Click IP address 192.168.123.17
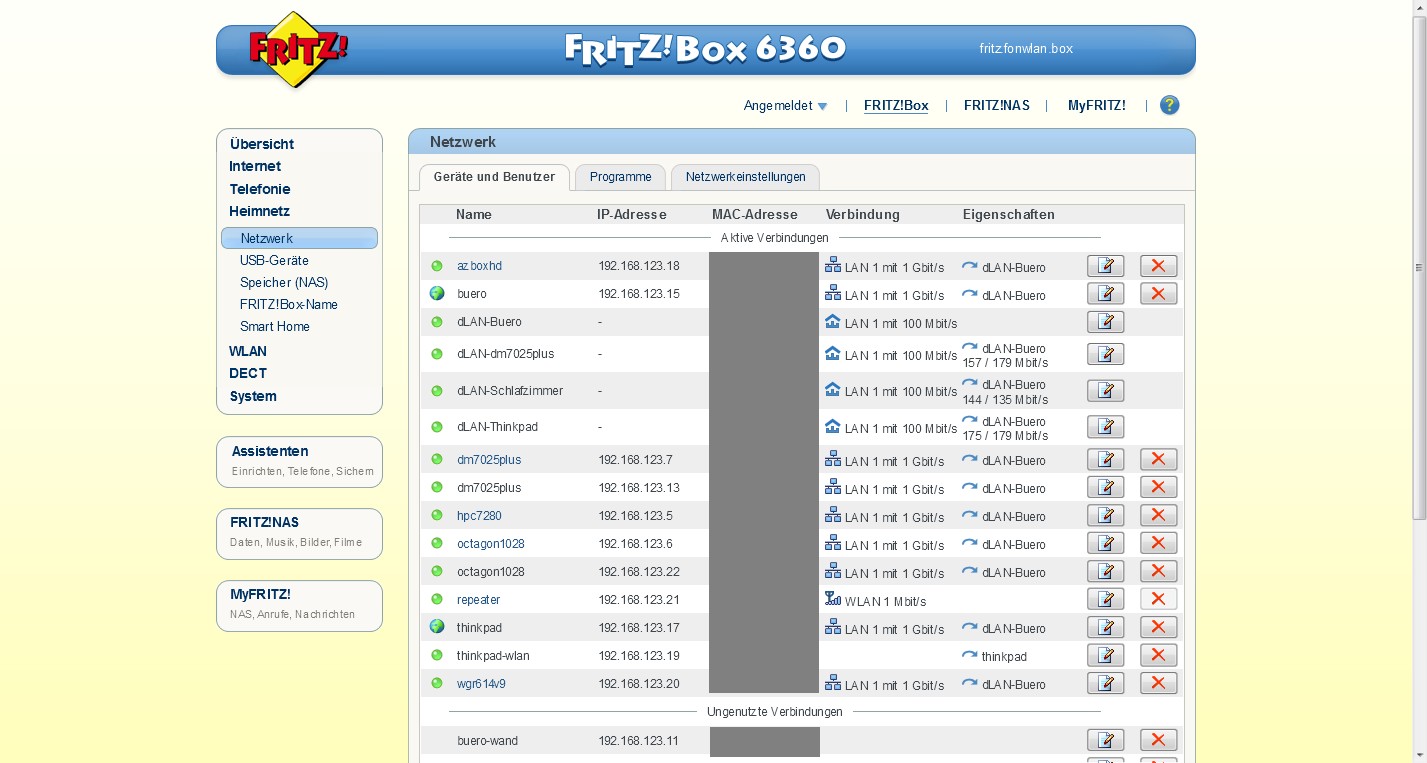Viewport: 1427px width, 763px height. point(638,628)
